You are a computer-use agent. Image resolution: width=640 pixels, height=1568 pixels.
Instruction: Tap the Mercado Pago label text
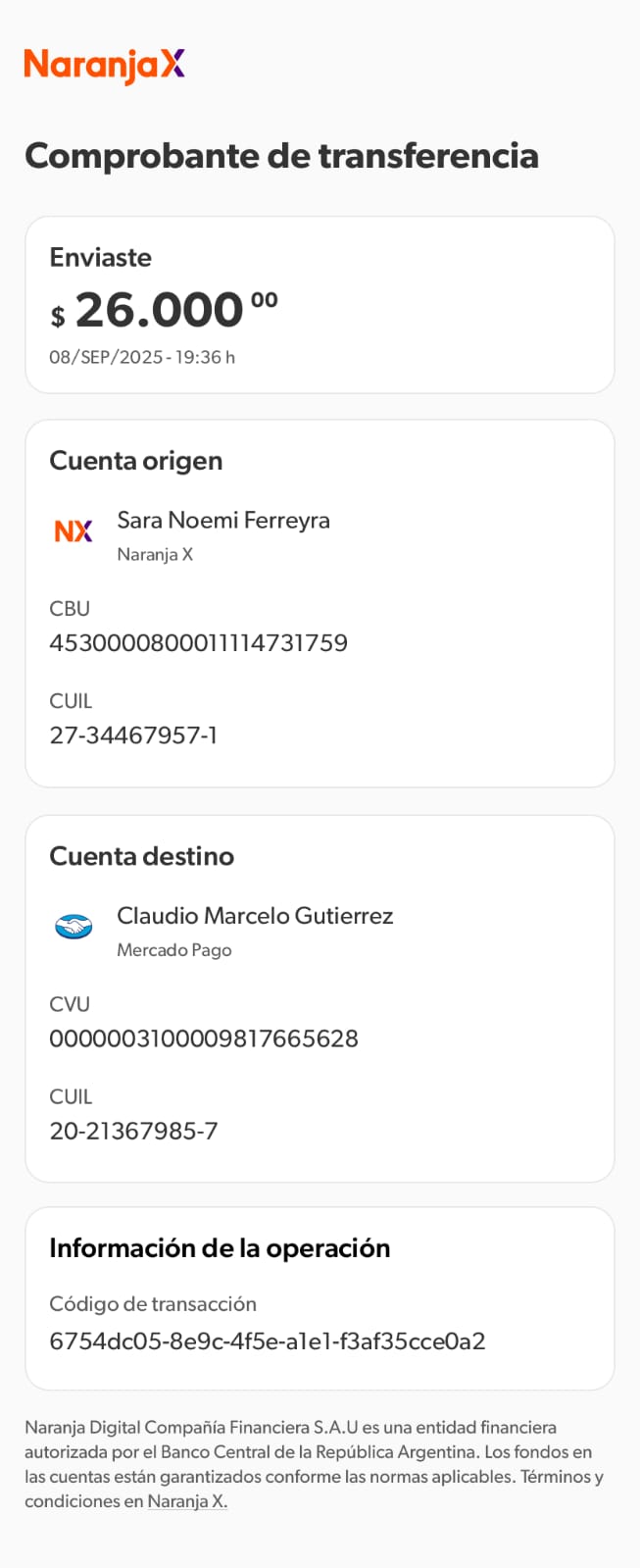pos(174,950)
